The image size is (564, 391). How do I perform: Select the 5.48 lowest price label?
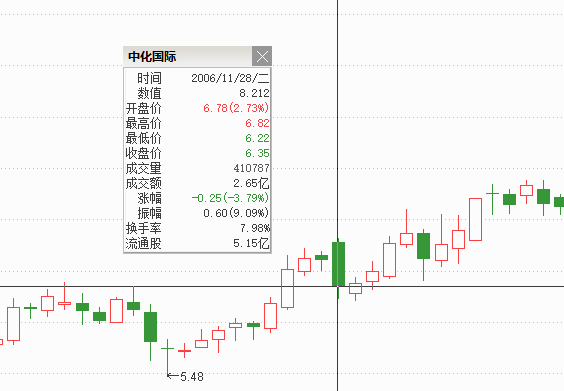click(192, 377)
